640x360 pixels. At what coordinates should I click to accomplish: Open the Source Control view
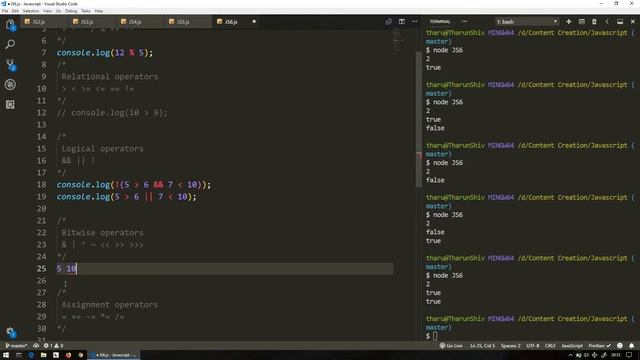10,64
